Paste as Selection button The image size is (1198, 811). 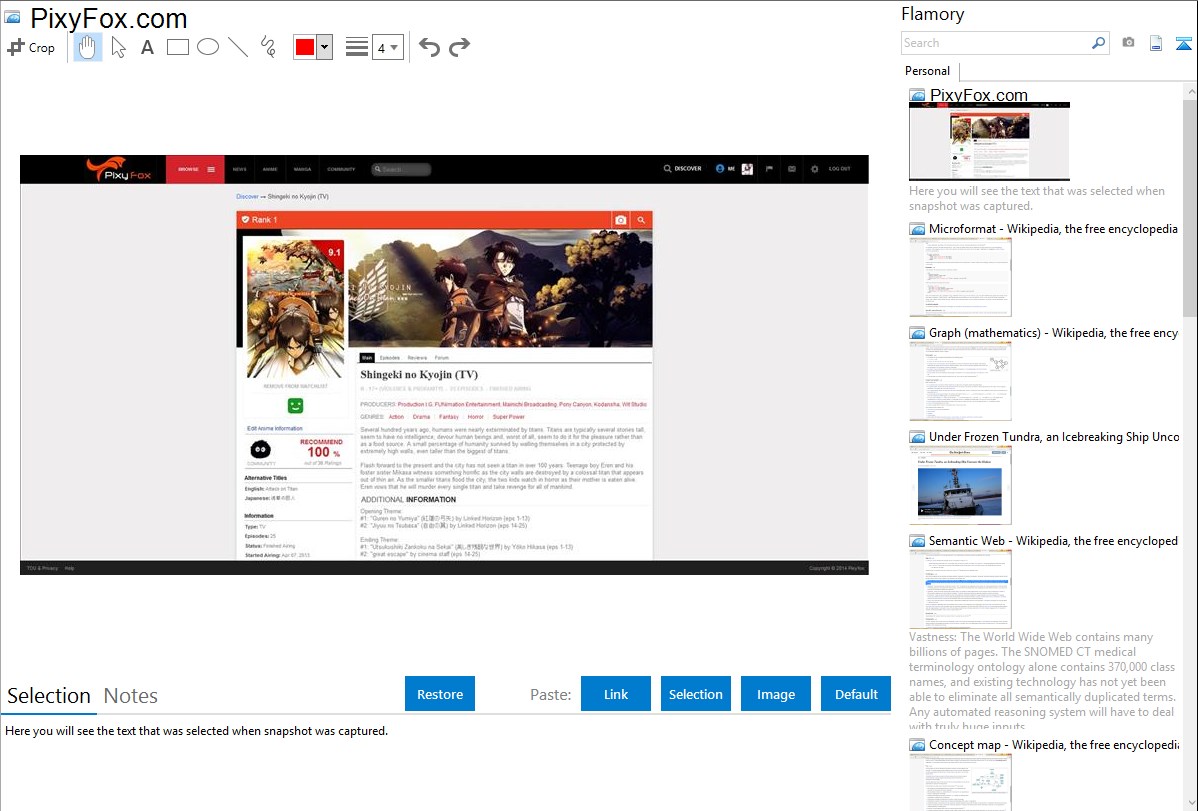(x=695, y=694)
